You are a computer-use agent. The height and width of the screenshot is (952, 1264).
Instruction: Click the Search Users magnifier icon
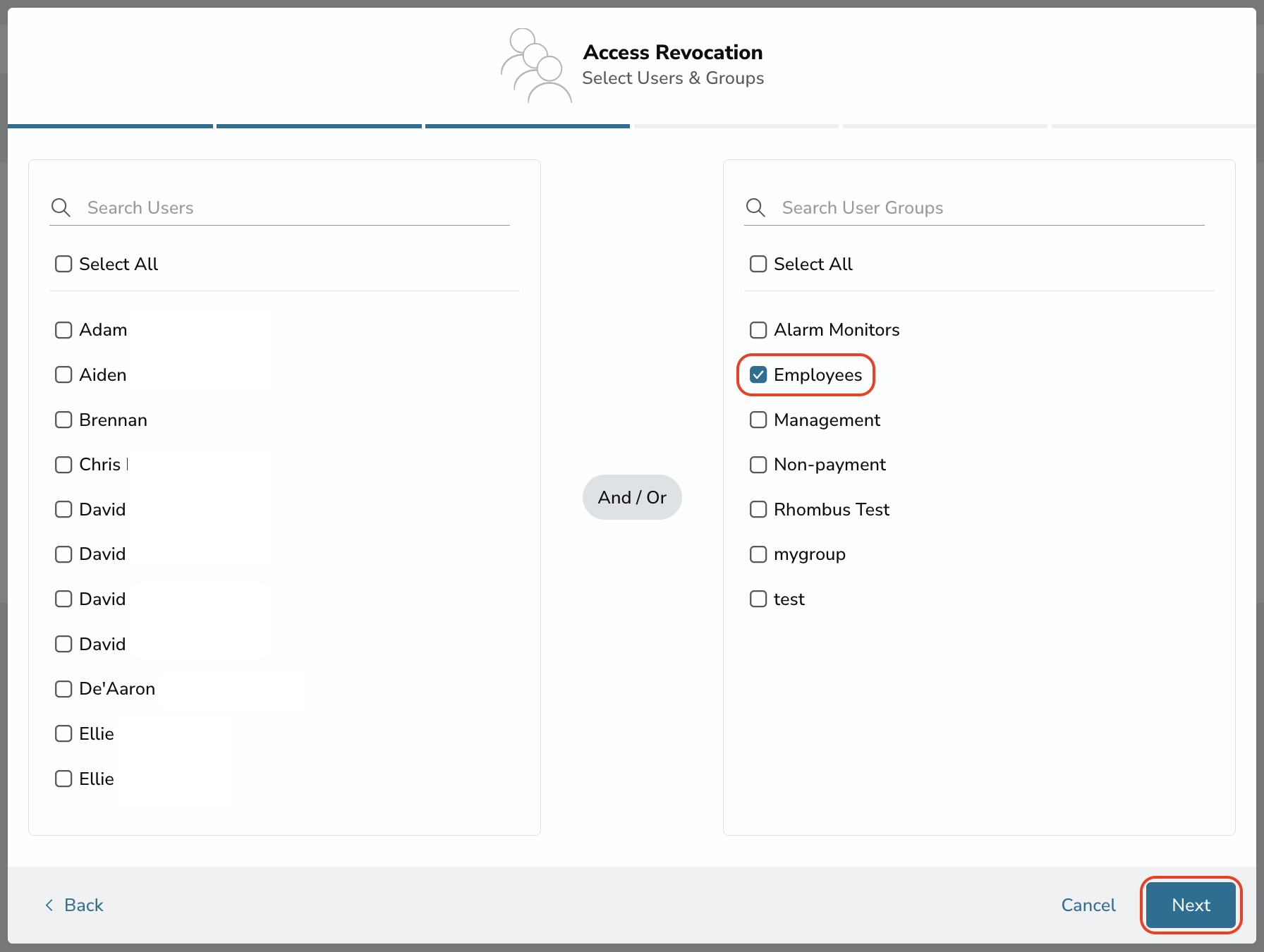(x=61, y=207)
